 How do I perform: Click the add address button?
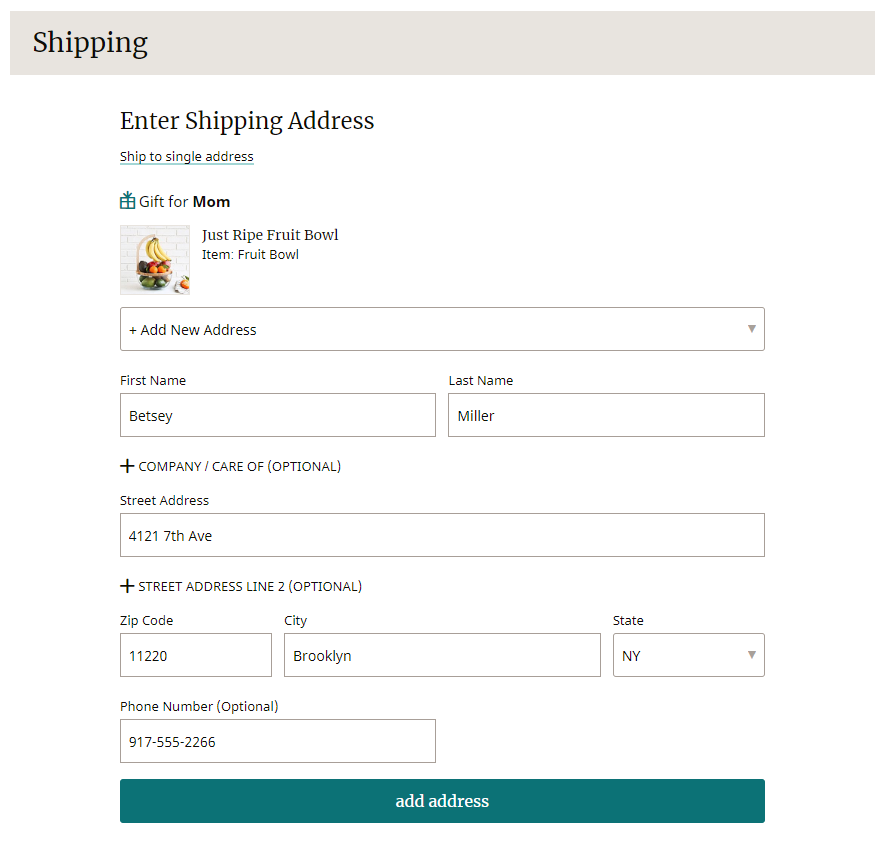tap(442, 801)
